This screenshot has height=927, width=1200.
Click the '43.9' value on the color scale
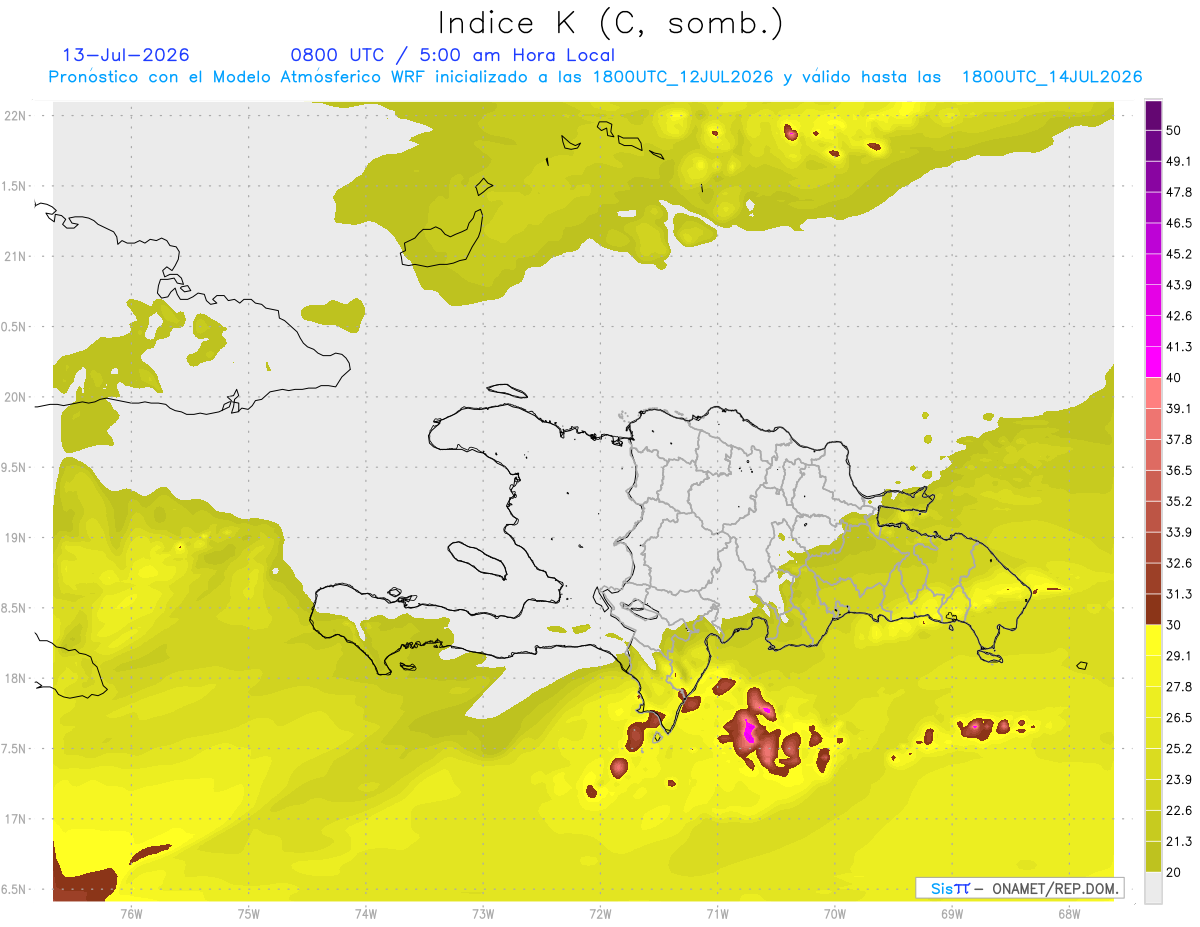coord(1178,285)
